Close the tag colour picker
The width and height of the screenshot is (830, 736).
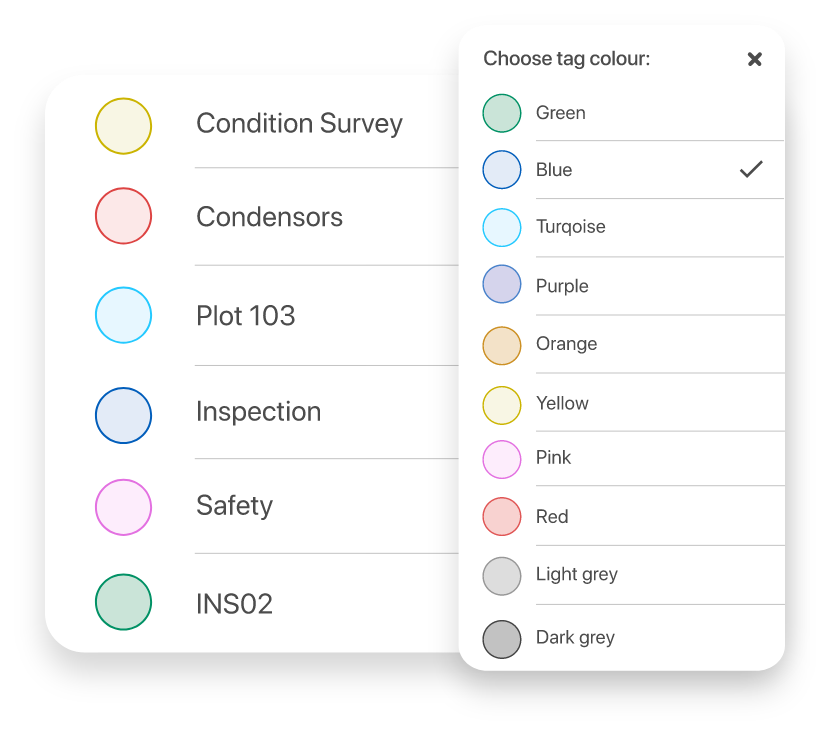tap(755, 59)
